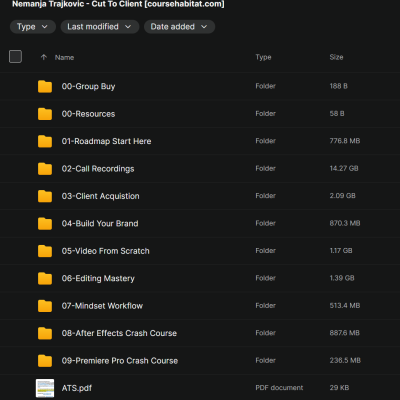Viewport: 400px width, 400px height.
Task: Select the 00-Group Buy name text
Action: pos(88,86)
